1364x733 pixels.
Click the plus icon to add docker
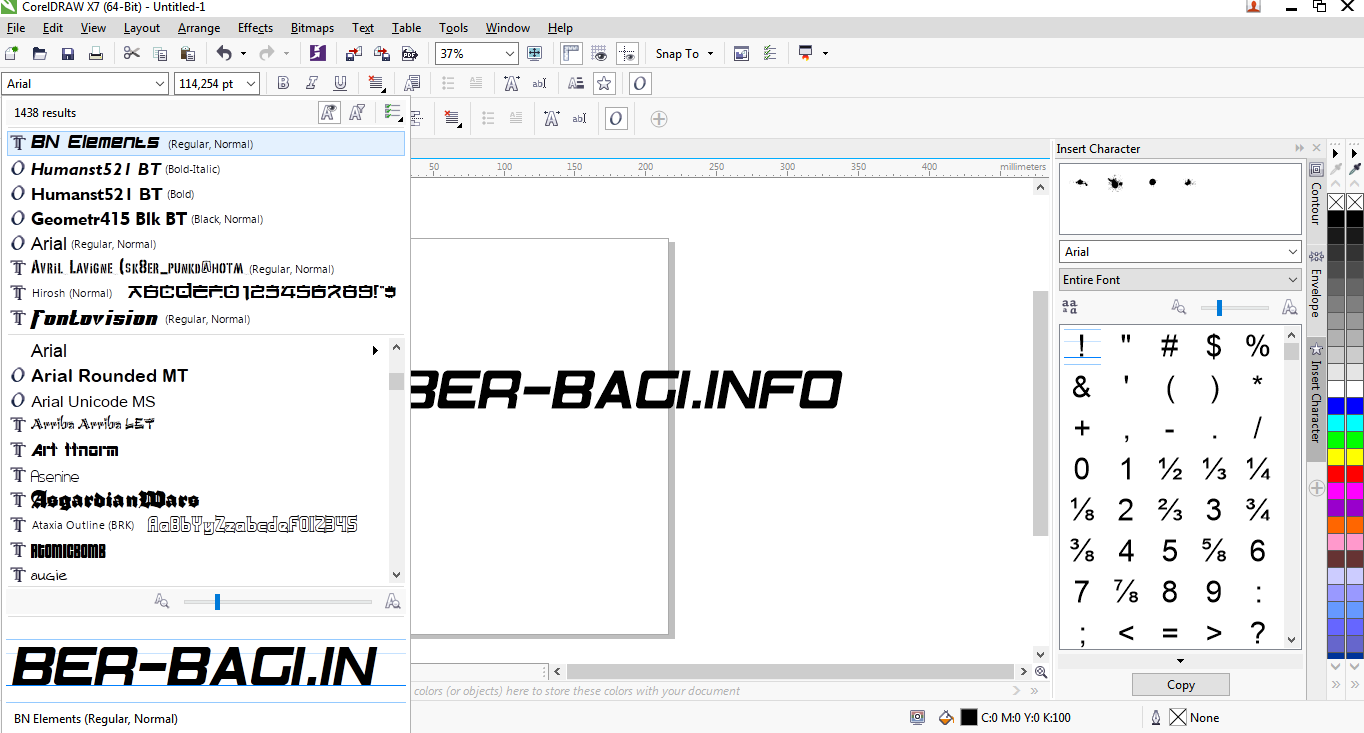(1316, 489)
